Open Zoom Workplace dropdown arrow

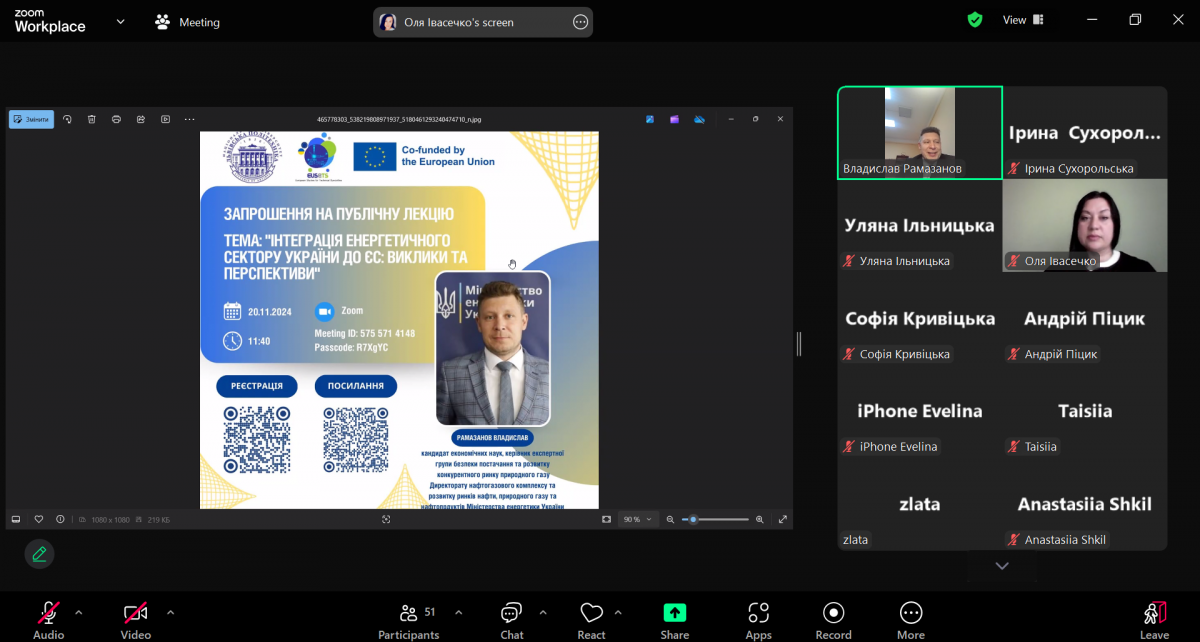[121, 21]
